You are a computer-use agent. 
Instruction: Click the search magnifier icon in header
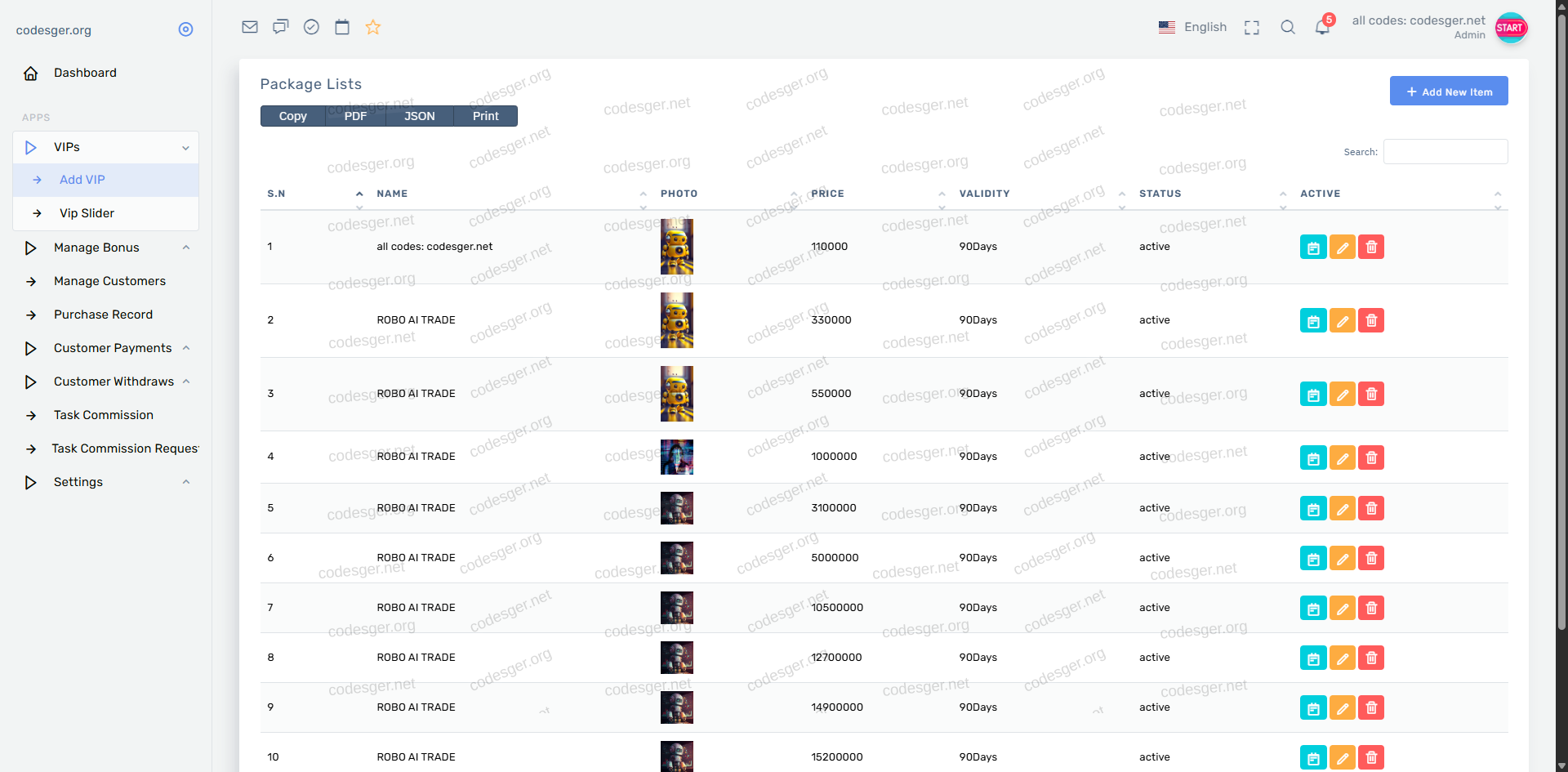tap(1288, 27)
